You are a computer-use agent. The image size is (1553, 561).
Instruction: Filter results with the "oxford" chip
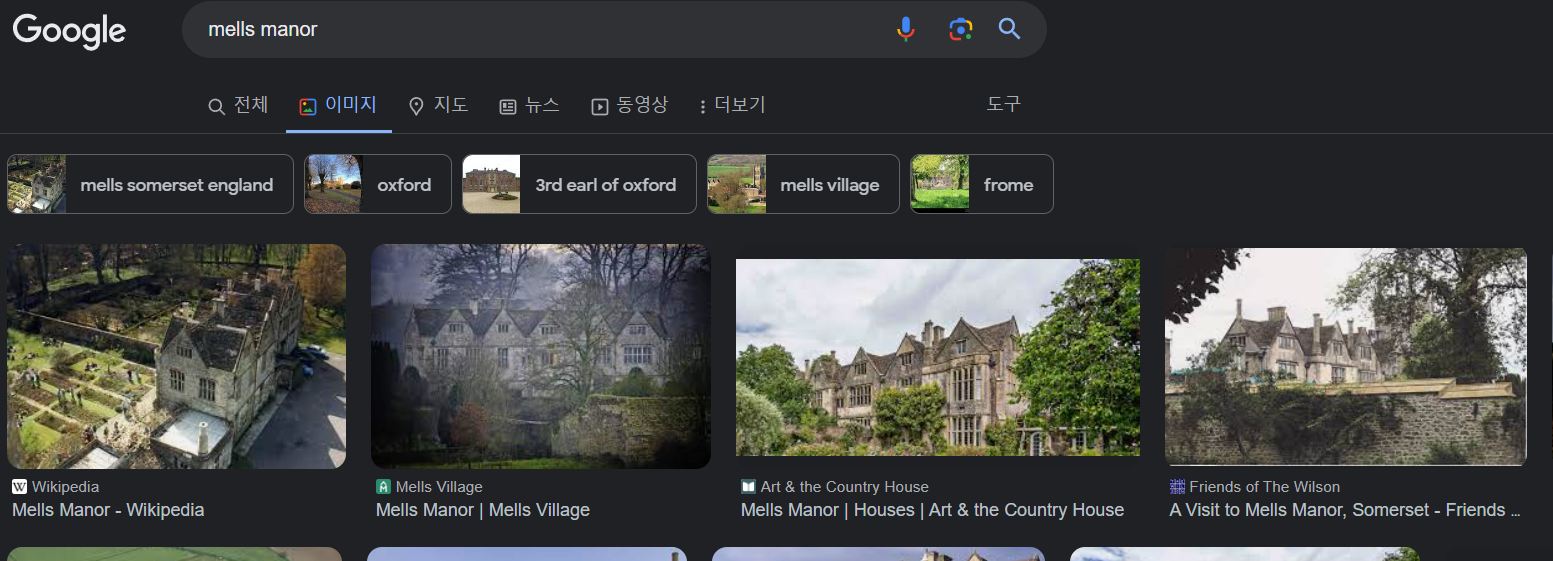click(x=378, y=184)
